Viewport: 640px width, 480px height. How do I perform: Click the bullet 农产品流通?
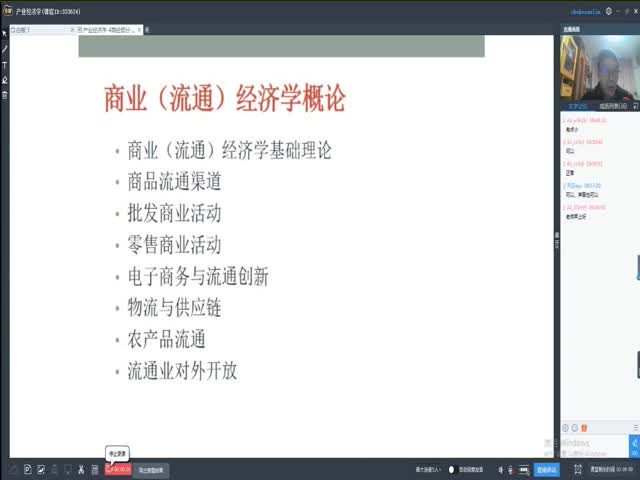click(167, 339)
